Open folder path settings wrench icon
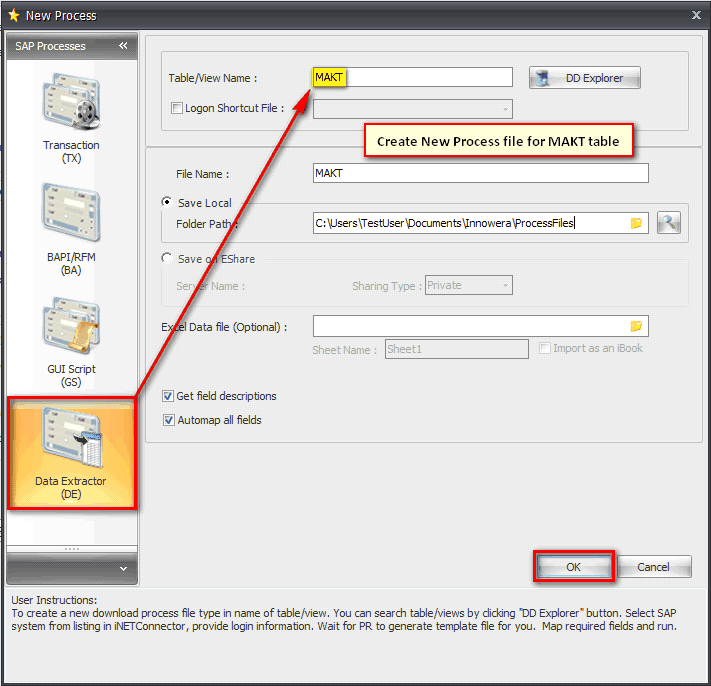The width and height of the screenshot is (711, 686). point(668,223)
